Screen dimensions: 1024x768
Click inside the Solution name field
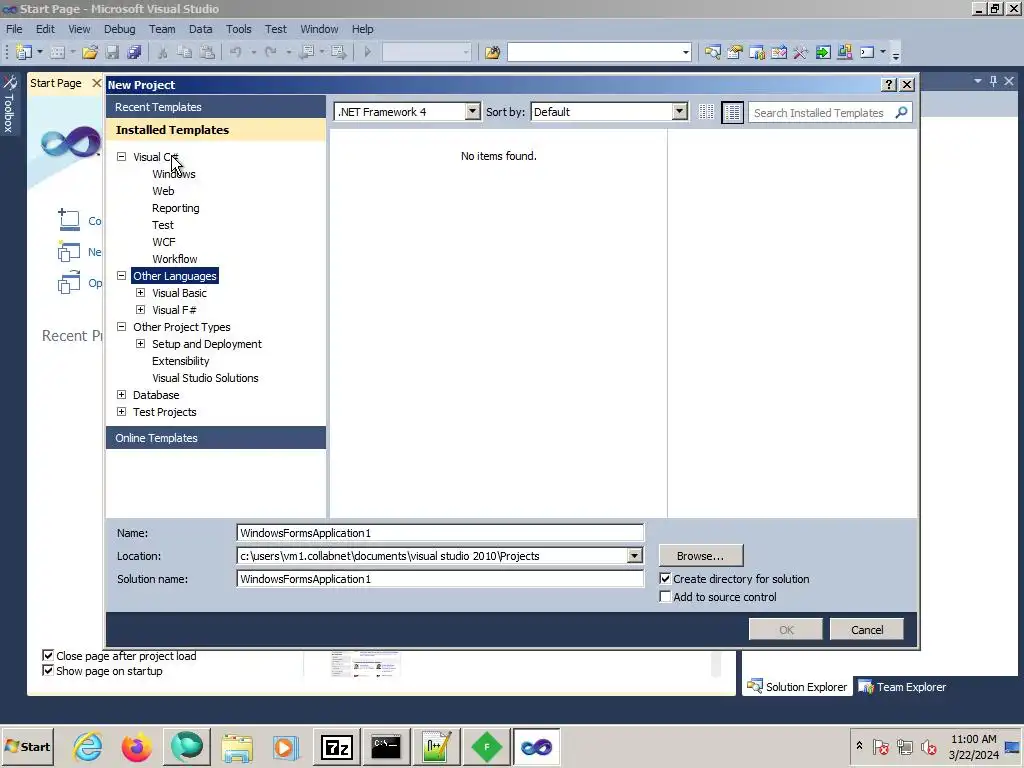pyautogui.click(x=440, y=579)
